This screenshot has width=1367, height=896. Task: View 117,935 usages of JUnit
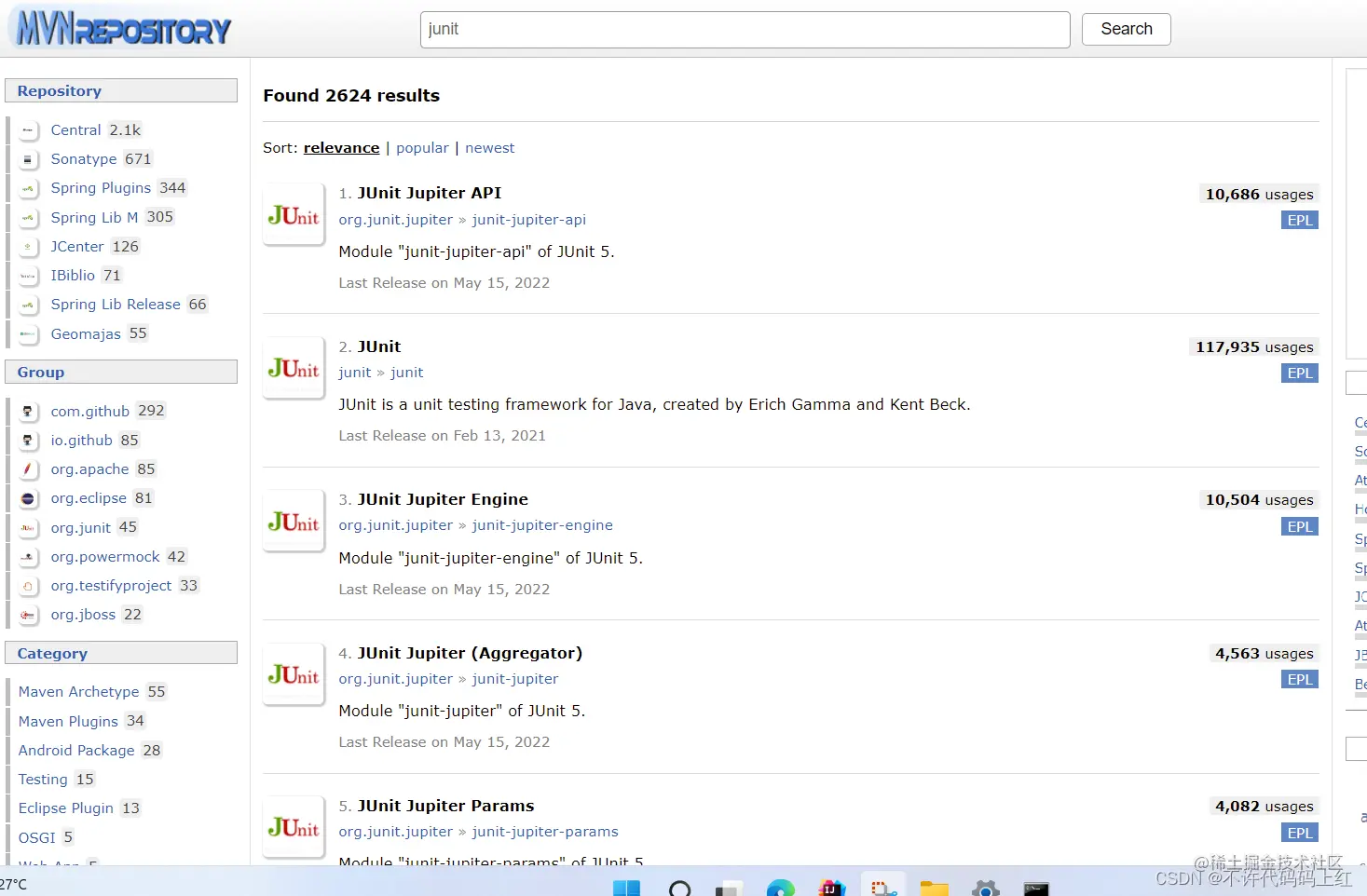click(1254, 347)
